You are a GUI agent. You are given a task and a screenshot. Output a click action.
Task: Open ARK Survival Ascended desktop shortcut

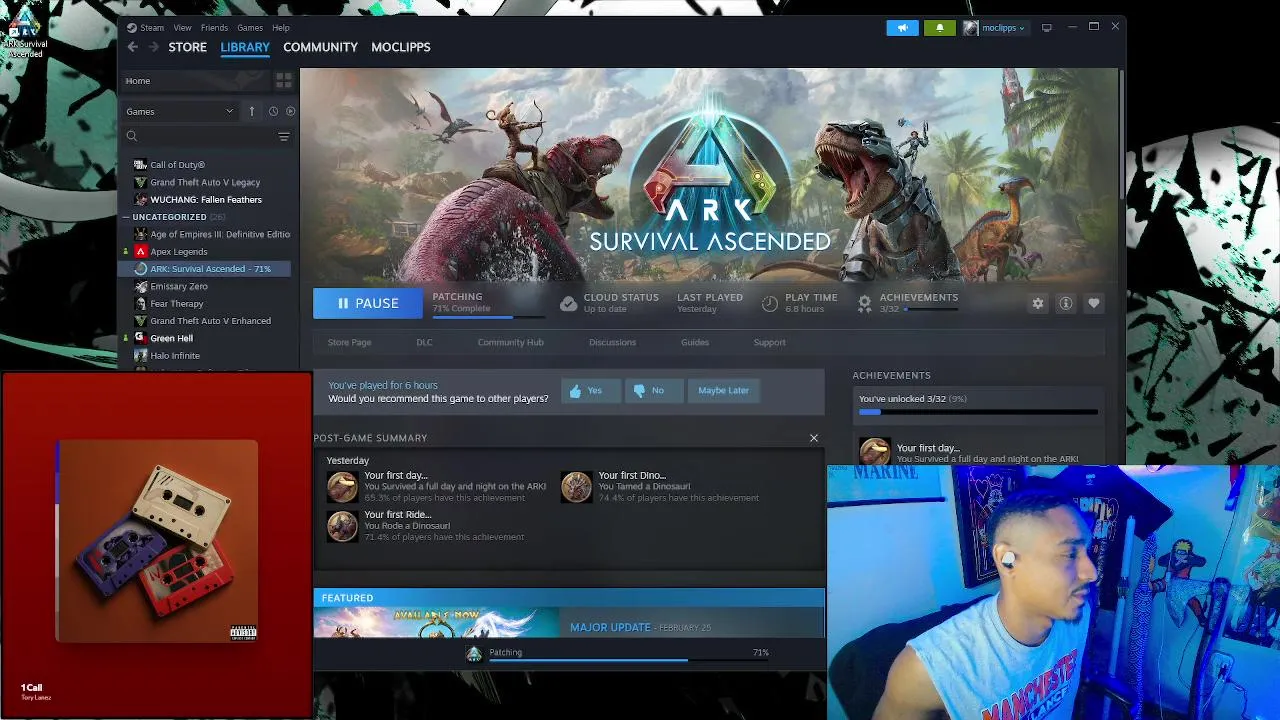click(25, 33)
